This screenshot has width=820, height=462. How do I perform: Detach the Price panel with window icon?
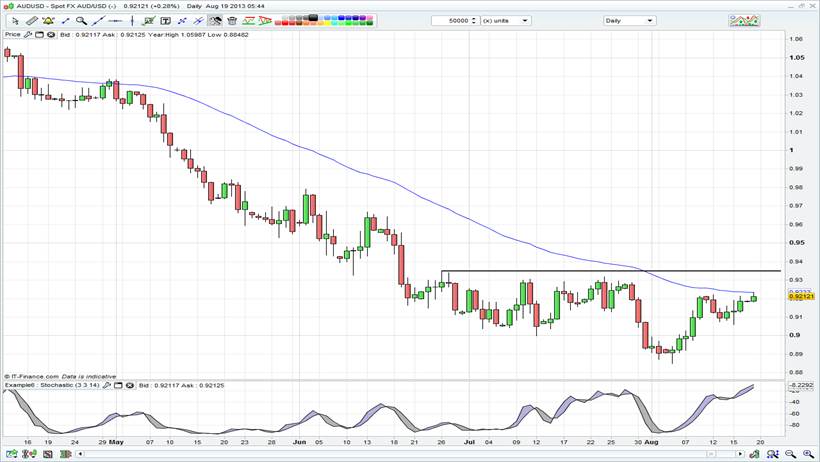click(40, 34)
